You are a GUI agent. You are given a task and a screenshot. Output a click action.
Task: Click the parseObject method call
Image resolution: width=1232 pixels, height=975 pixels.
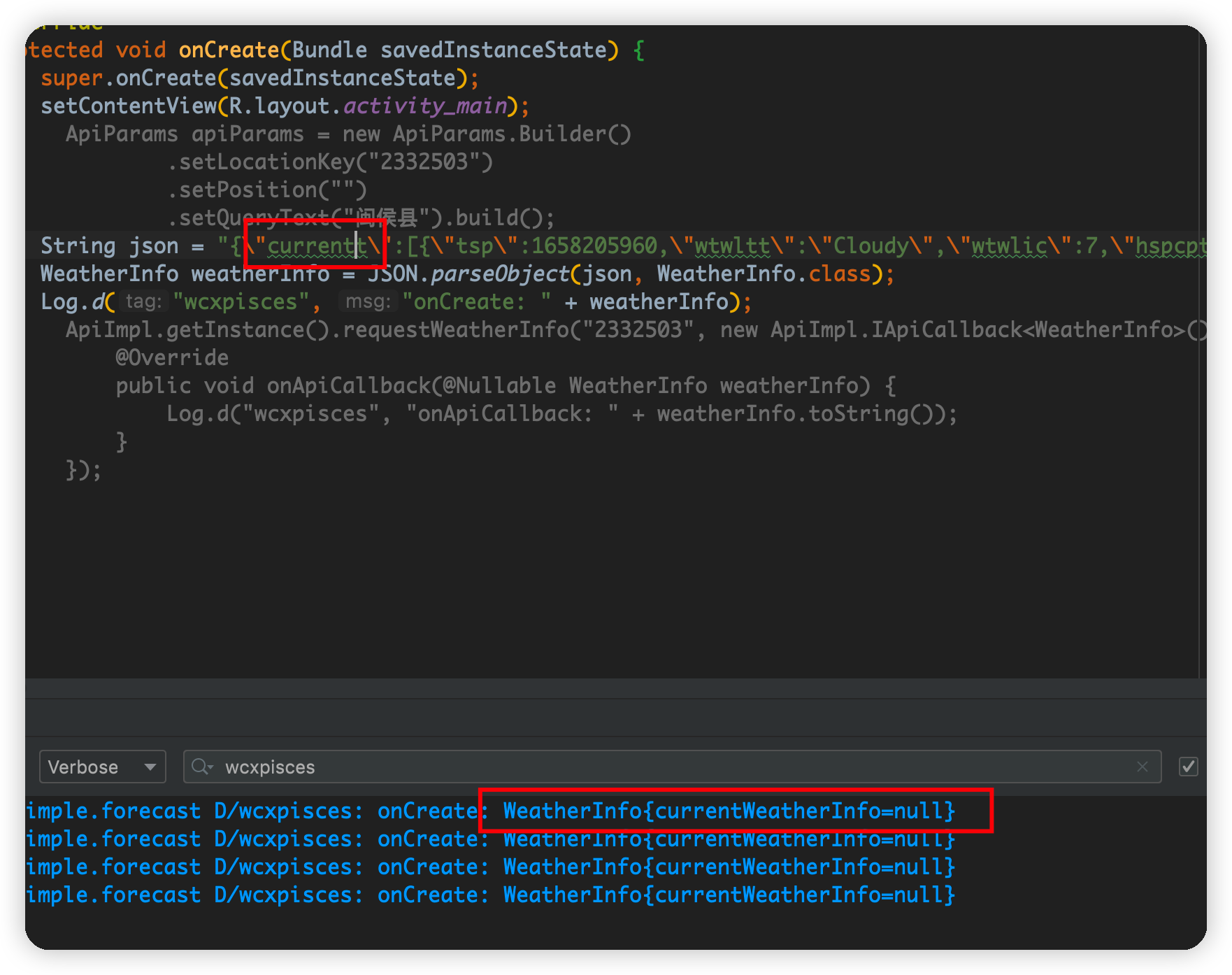(x=500, y=273)
